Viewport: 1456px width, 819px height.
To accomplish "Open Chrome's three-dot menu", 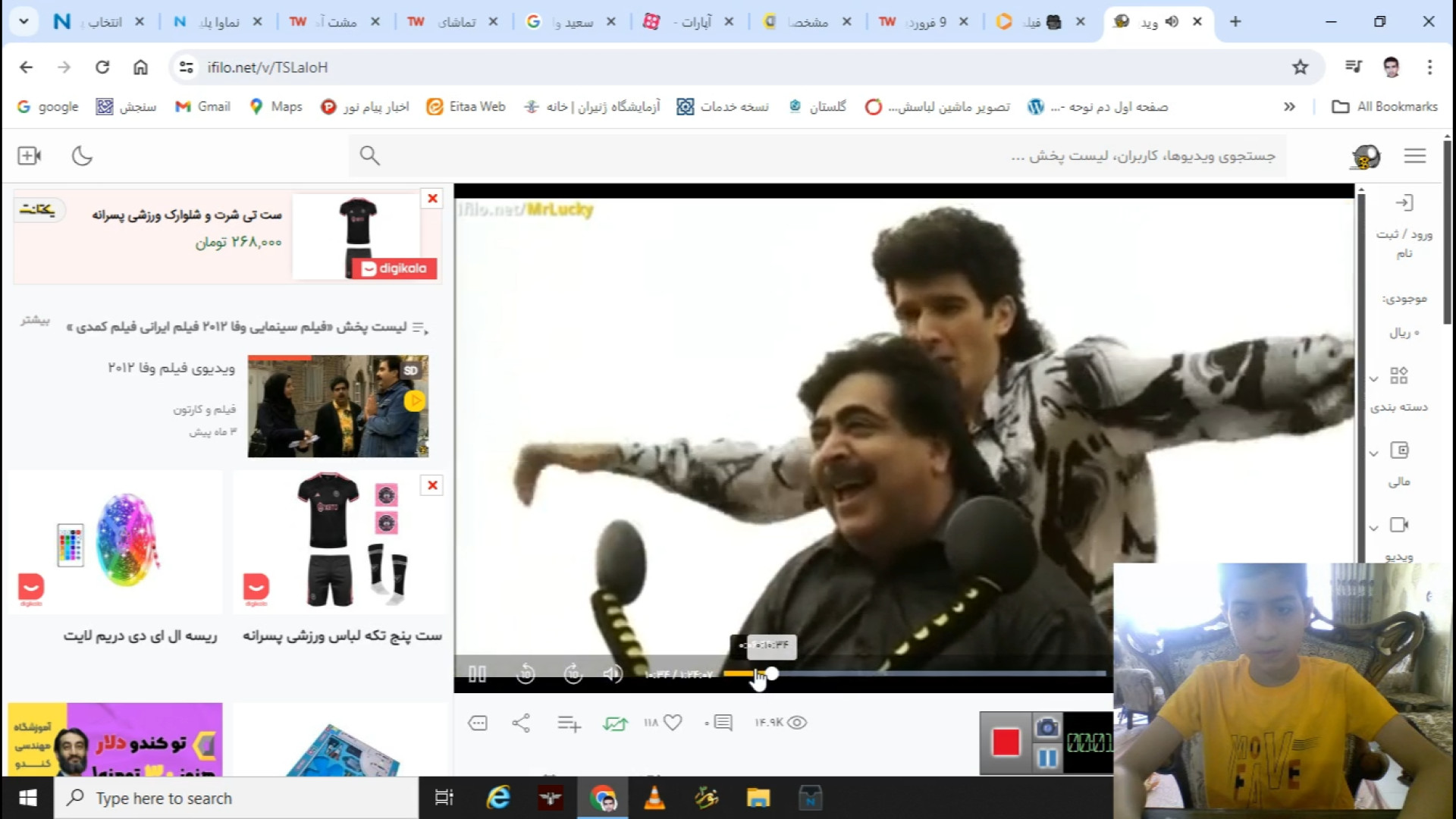I will (x=1429, y=67).
